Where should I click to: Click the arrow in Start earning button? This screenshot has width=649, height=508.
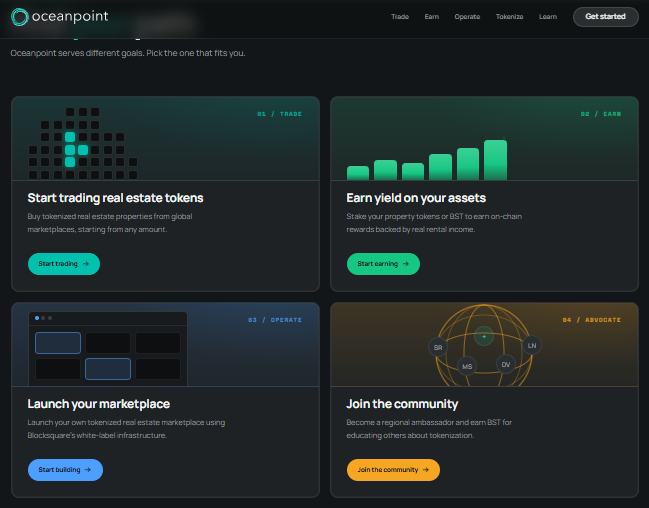(x=406, y=264)
